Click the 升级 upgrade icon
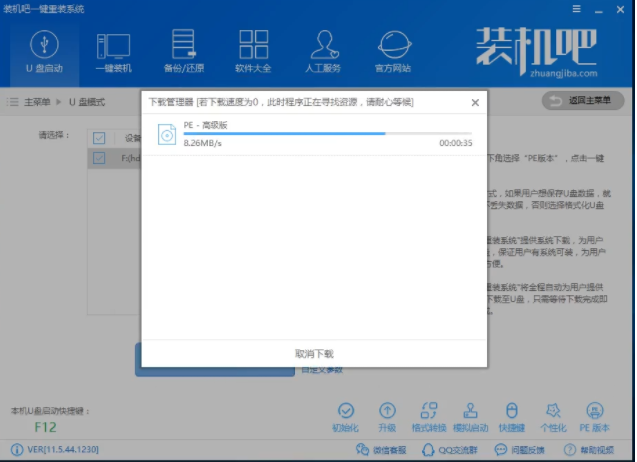The image size is (637, 462). click(387, 416)
